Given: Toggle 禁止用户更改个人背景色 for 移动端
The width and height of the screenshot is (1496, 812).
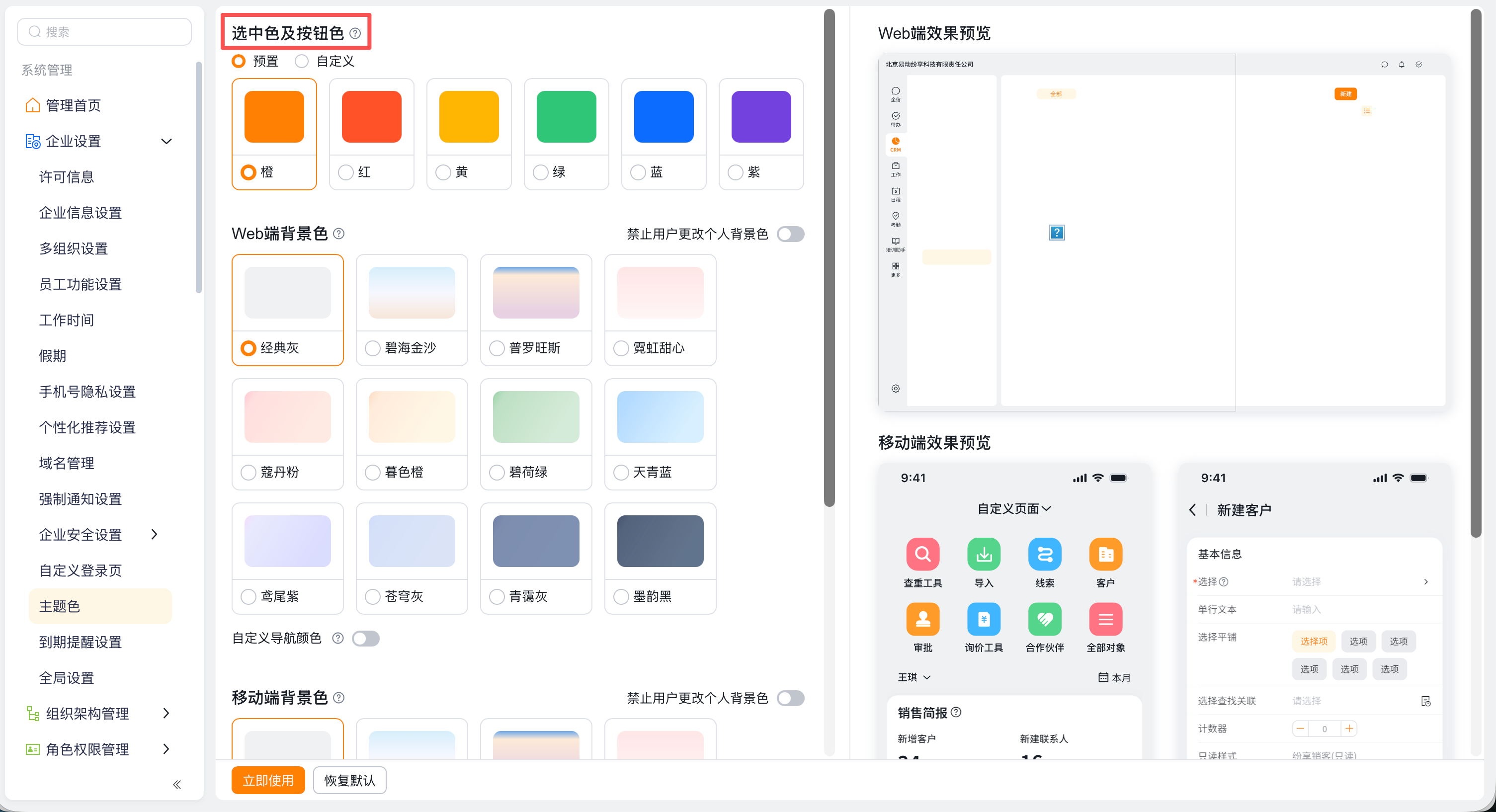Looking at the screenshot, I should coord(790,698).
